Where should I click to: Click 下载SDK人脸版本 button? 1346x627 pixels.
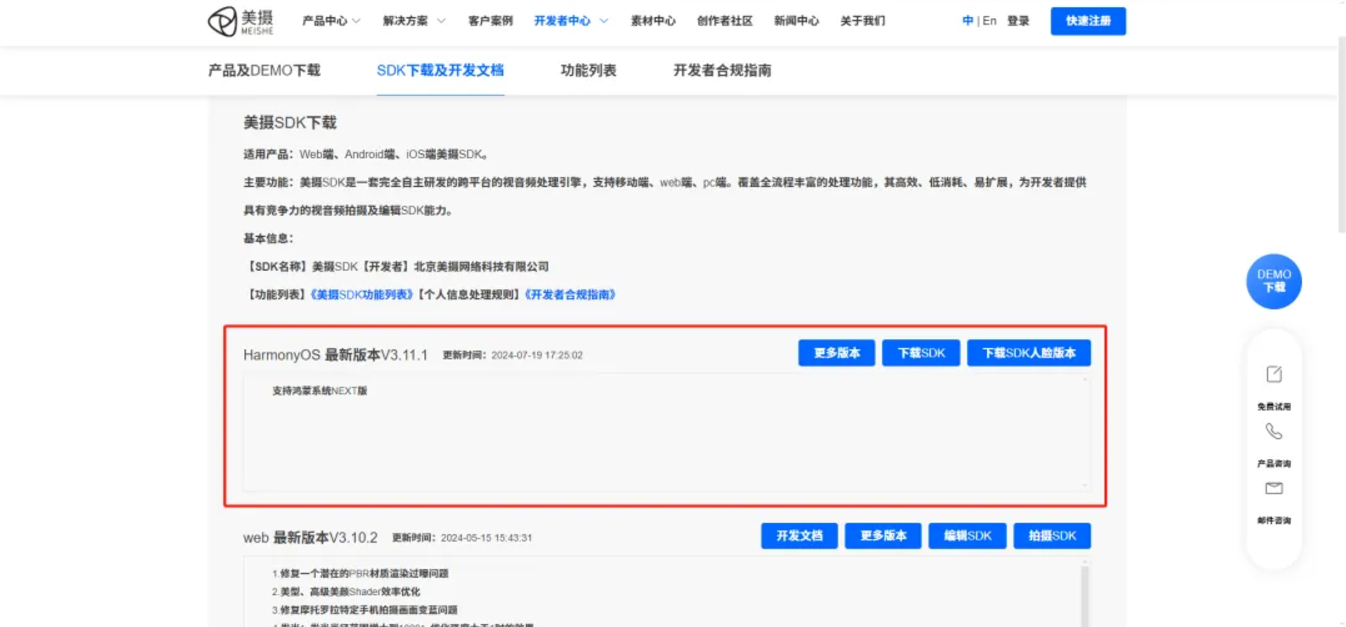(1029, 353)
